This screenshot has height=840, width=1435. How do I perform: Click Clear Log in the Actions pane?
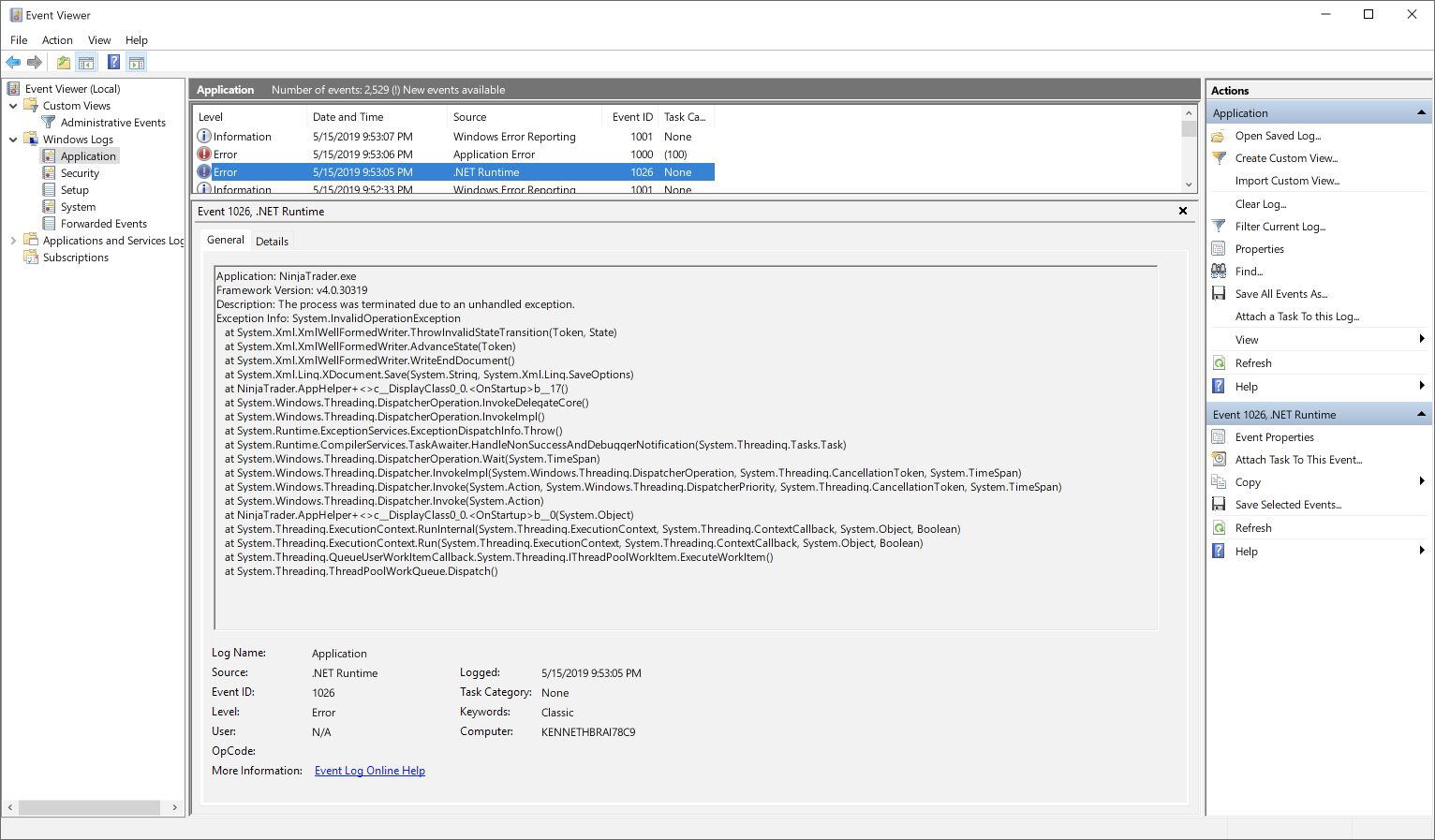coord(1261,204)
